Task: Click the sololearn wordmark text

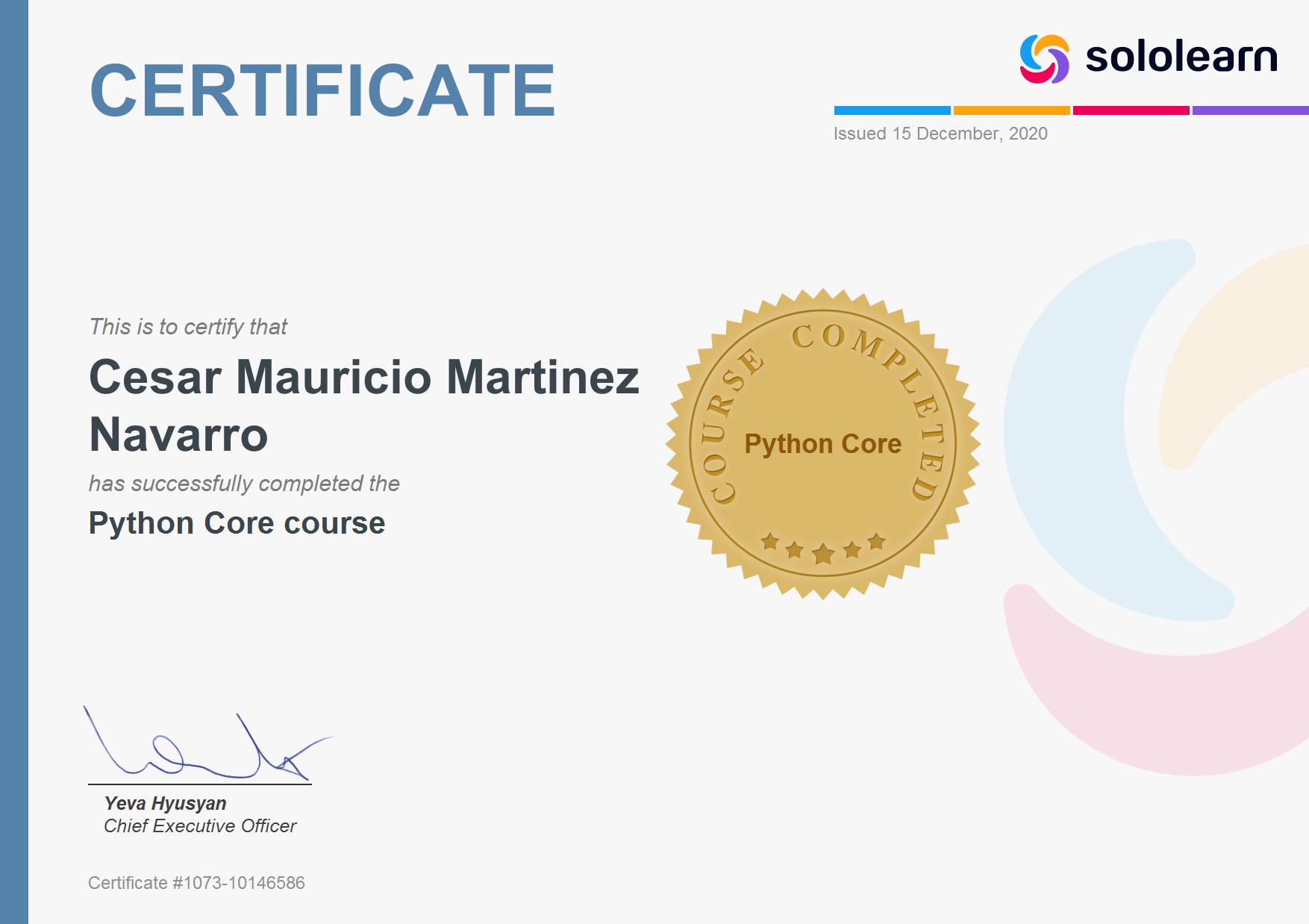Action: tap(1181, 57)
